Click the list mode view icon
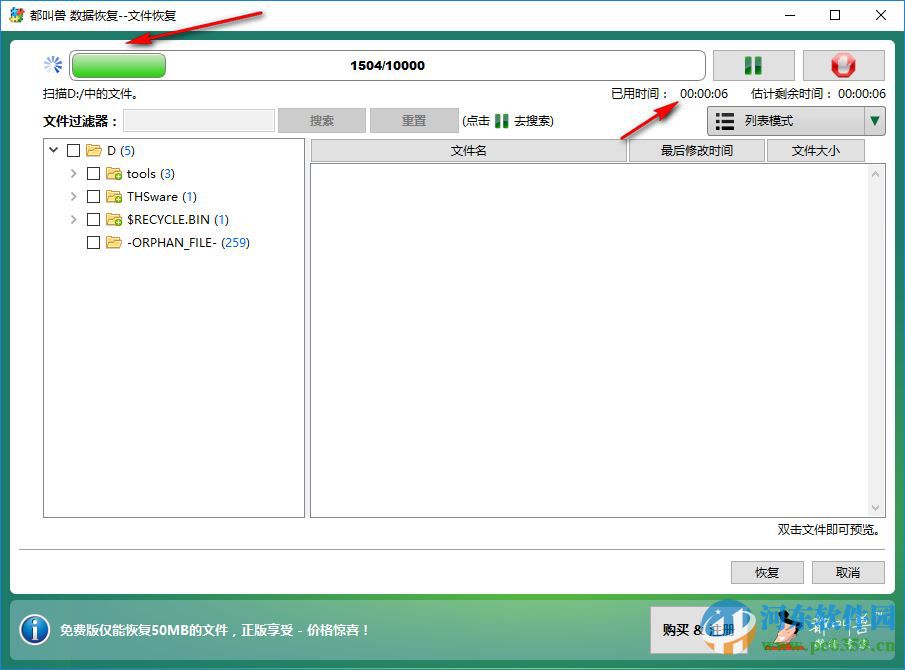The image size is (905, 670). click(x=724, y=120)
